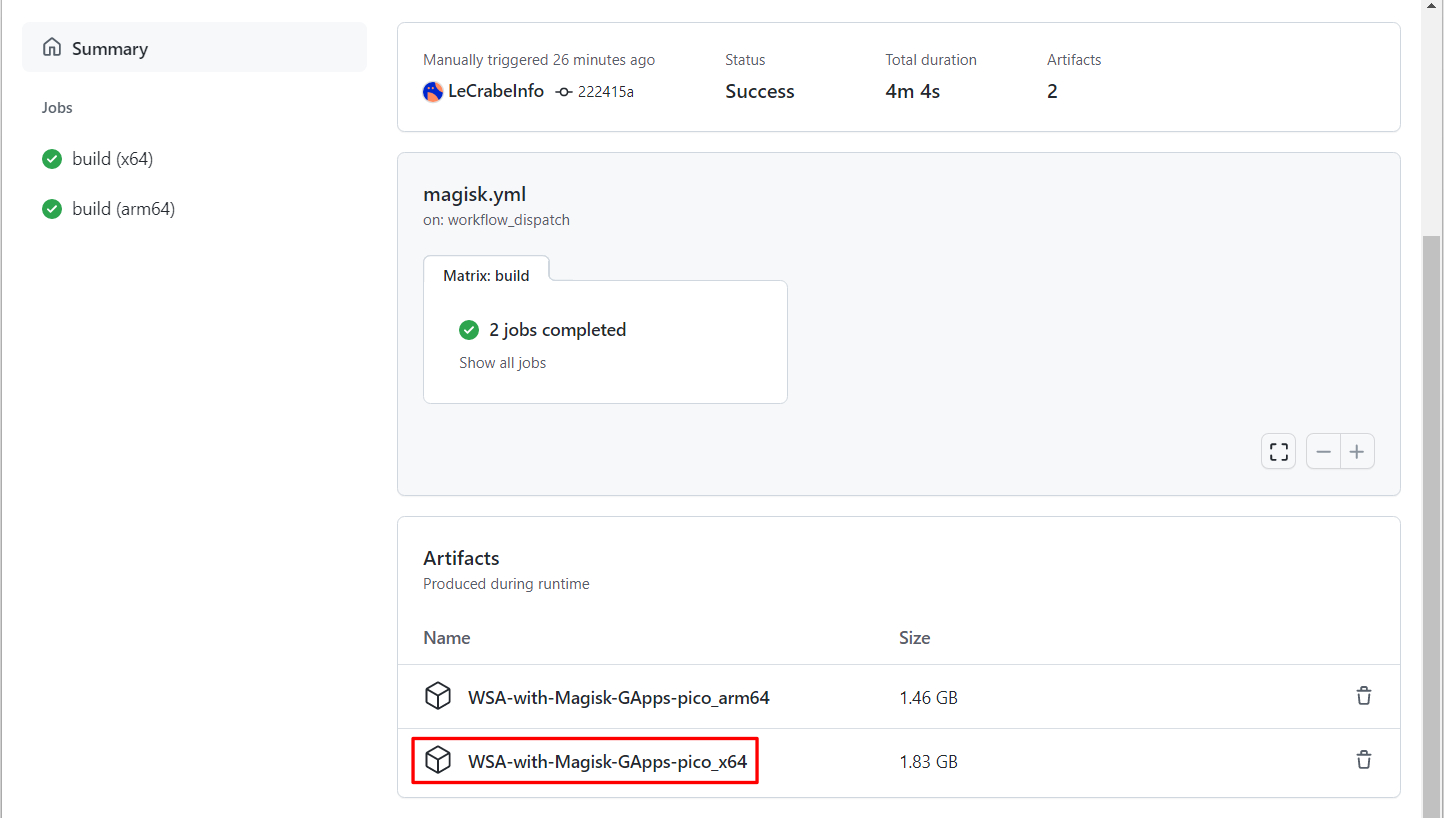Click the artifacts count 2

(1052, 91)
